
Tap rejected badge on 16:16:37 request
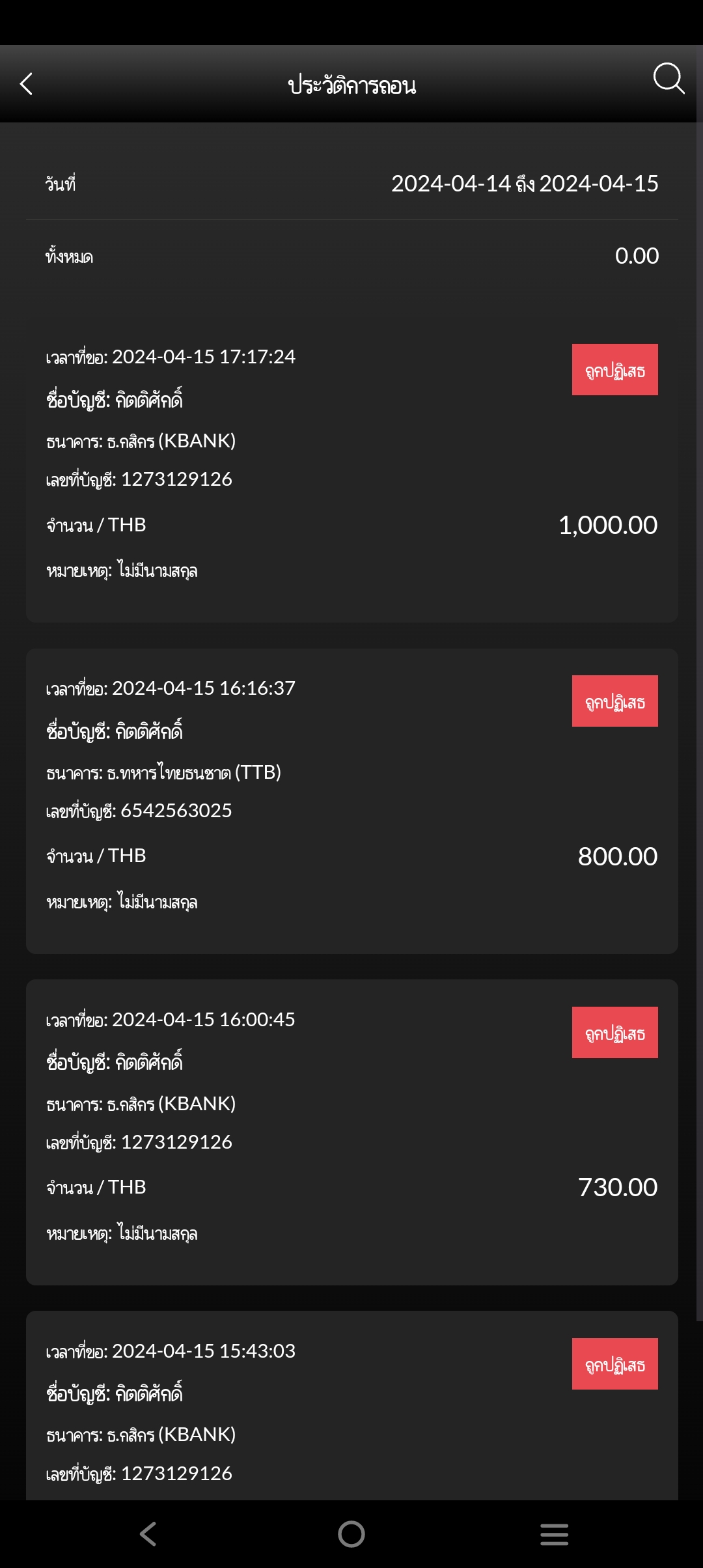[614, 701]
